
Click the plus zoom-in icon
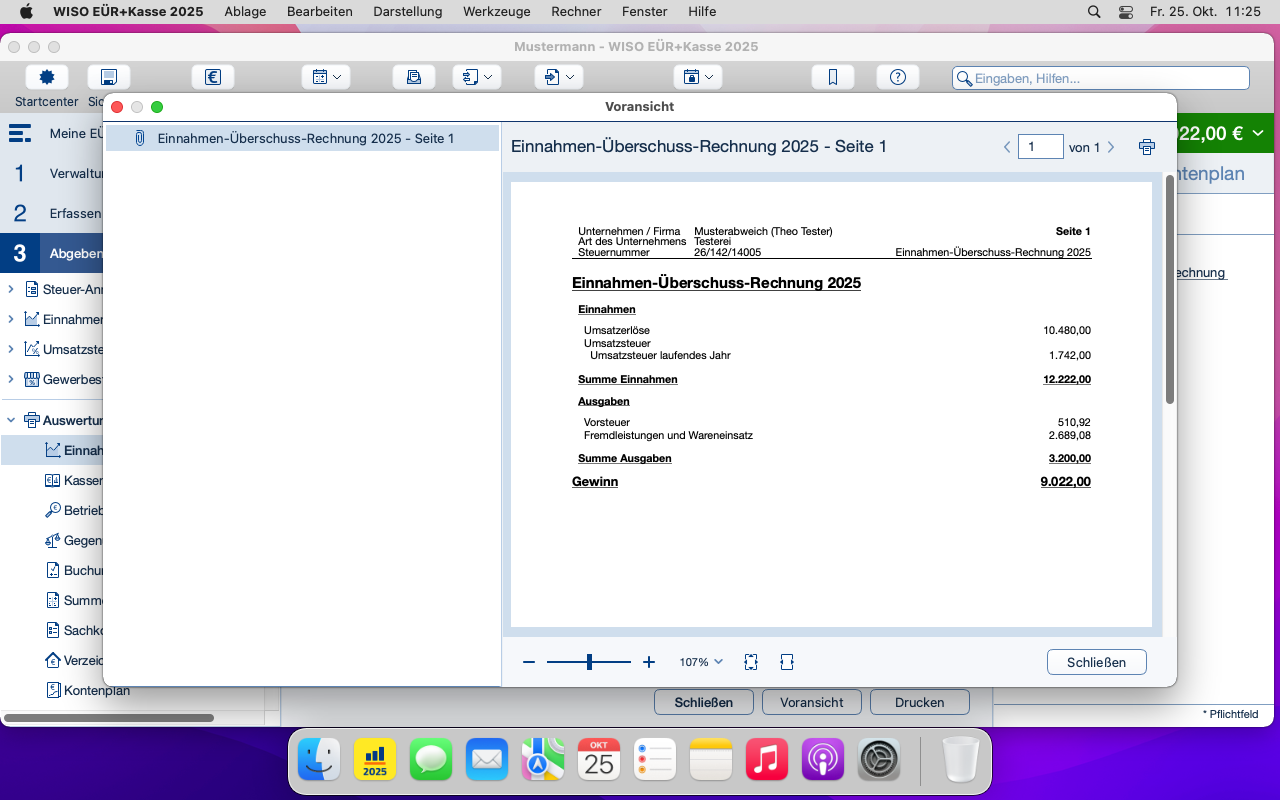[649, 662]
